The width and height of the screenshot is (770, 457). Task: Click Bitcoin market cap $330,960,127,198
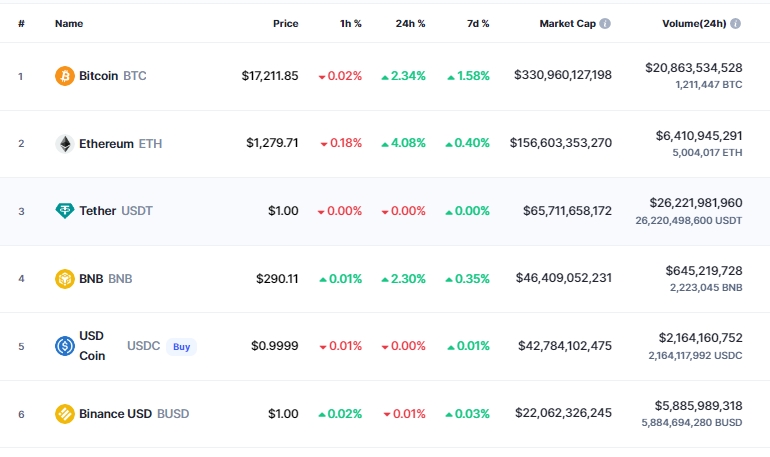coord(563,75)
